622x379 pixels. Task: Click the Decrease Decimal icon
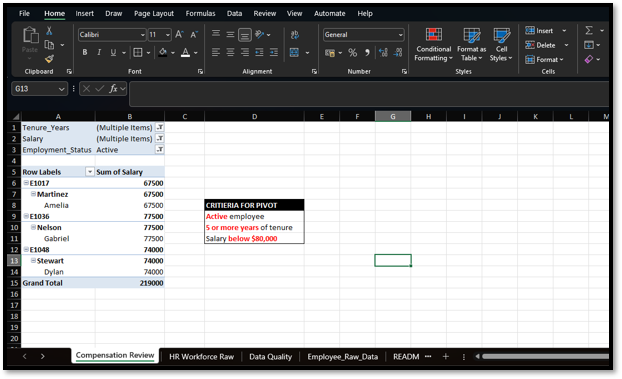[x=398, y=53]
